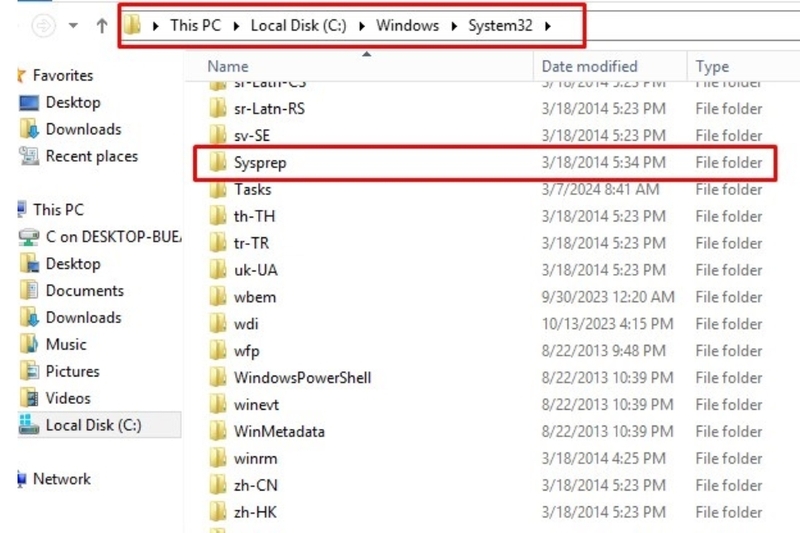Image resolution: width=800 pixels, height=533 pixels.
Task: Select the WinMetadata folder
Action: click(x=279, y=432)
